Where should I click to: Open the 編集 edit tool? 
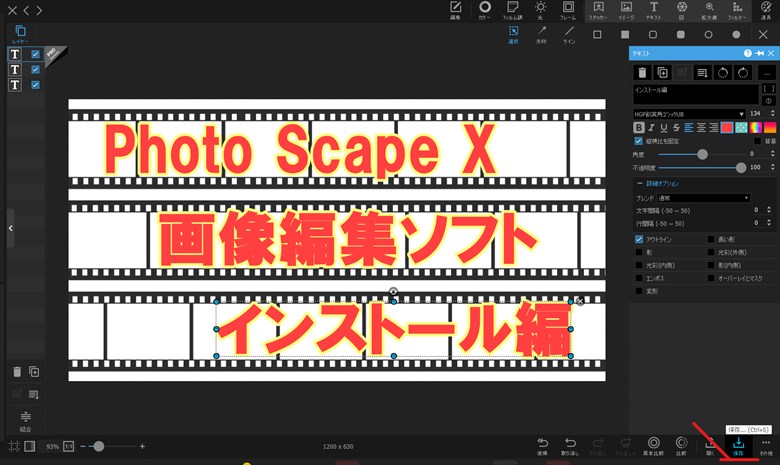tap(455, 10)
